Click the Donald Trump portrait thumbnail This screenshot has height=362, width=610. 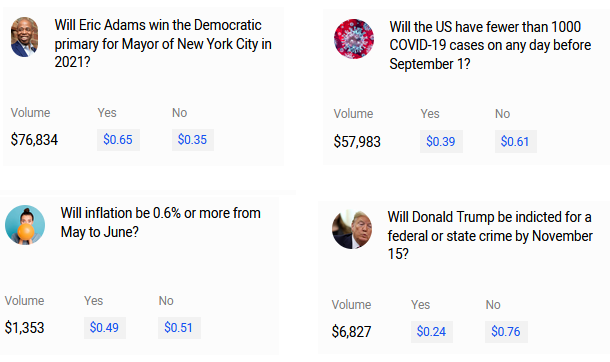tap(352, 229)
